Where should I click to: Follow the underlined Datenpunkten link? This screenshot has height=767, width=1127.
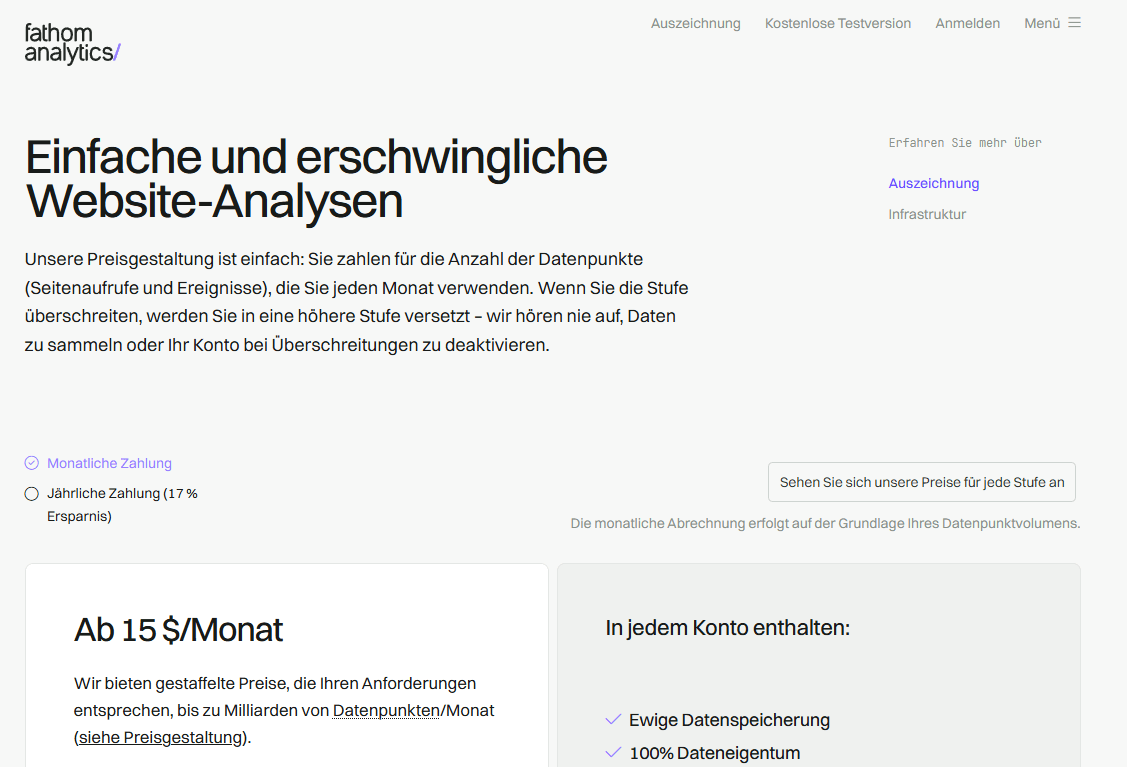click(386, 710)
